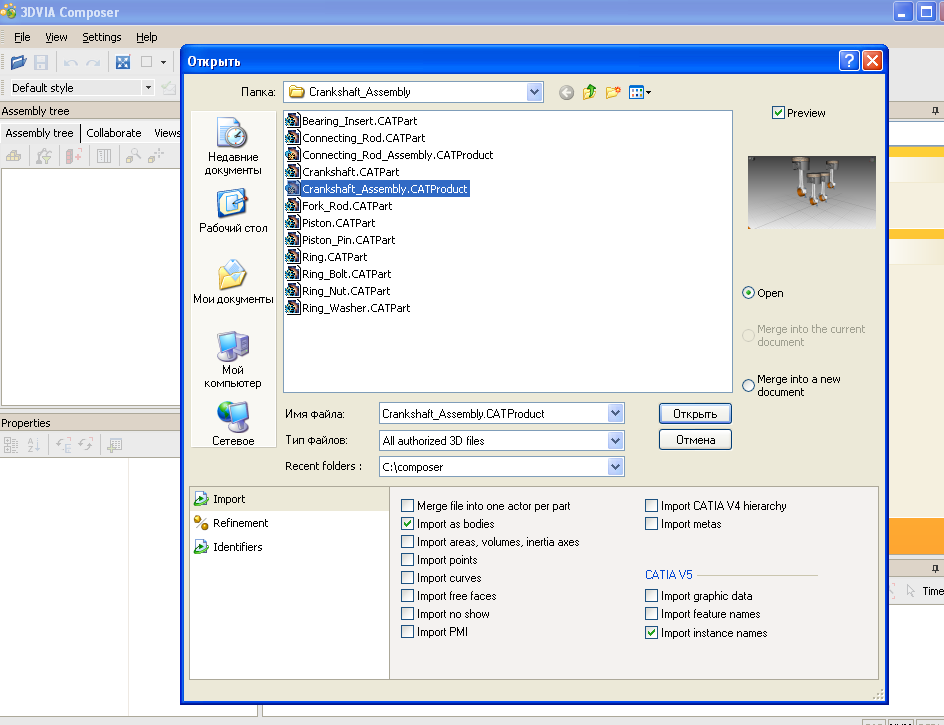Click first icon in Assembly tree toolbar
This screenshot has width=944, height=725.
point(13,157)
